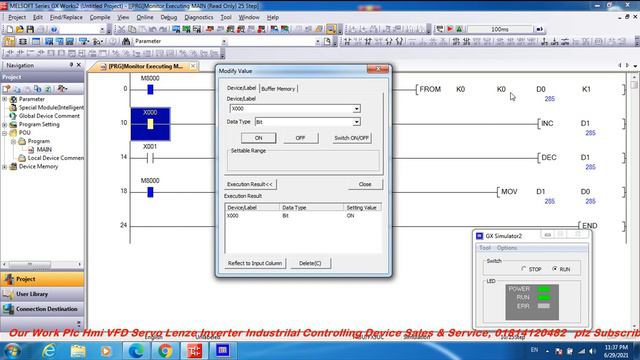Click the Execution Result<< button
The image size is (640, 360).
(250, 184)
